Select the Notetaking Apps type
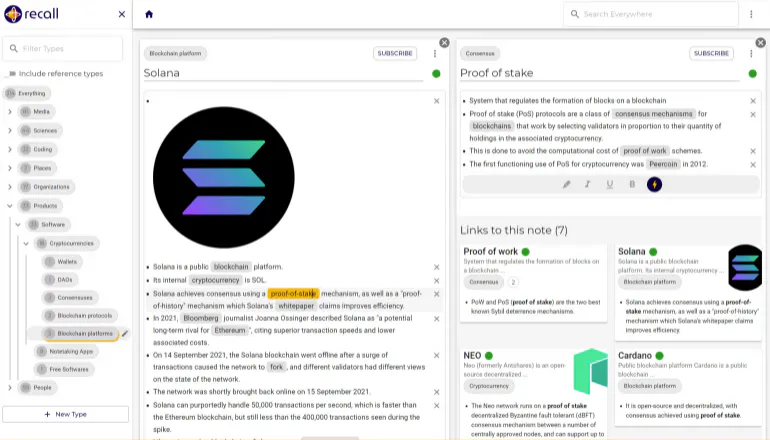Viewport: 770px width, 440px height. point(66,352)
